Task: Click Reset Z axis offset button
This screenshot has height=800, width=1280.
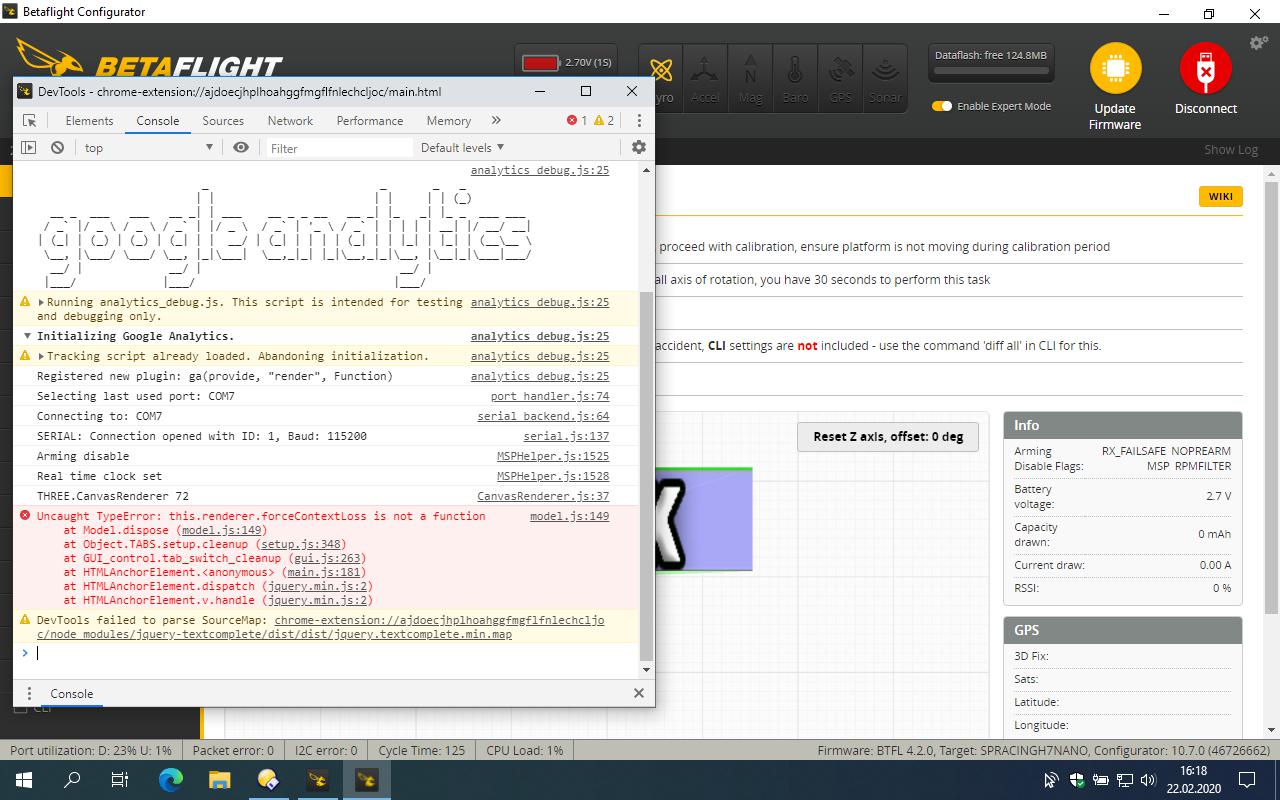Action: click(887, 437)
